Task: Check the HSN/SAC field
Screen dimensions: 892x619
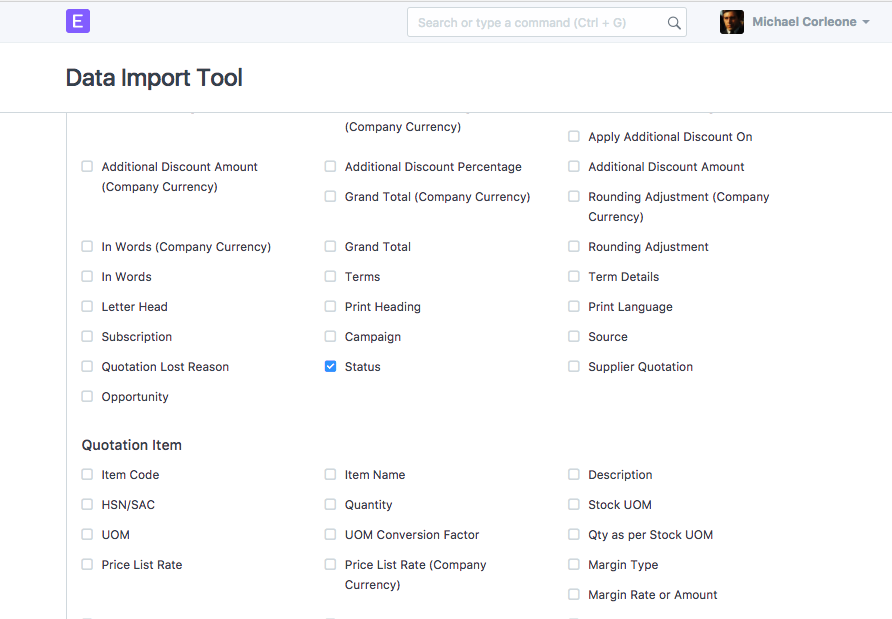Action: 87,504
